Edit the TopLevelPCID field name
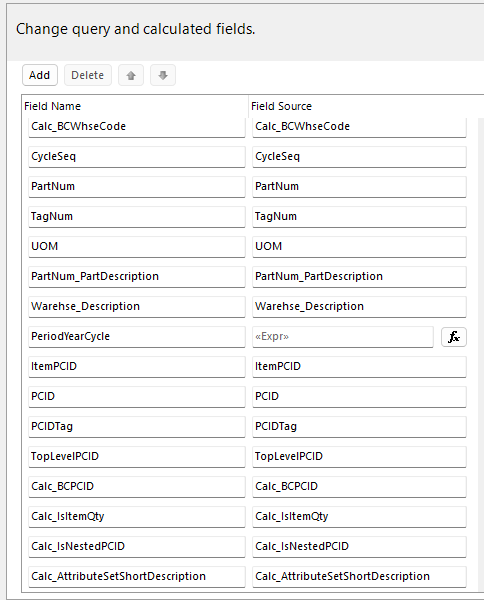The height and width of the screenshot is (600, 484). pyautogui.click(x=137, y=457)
